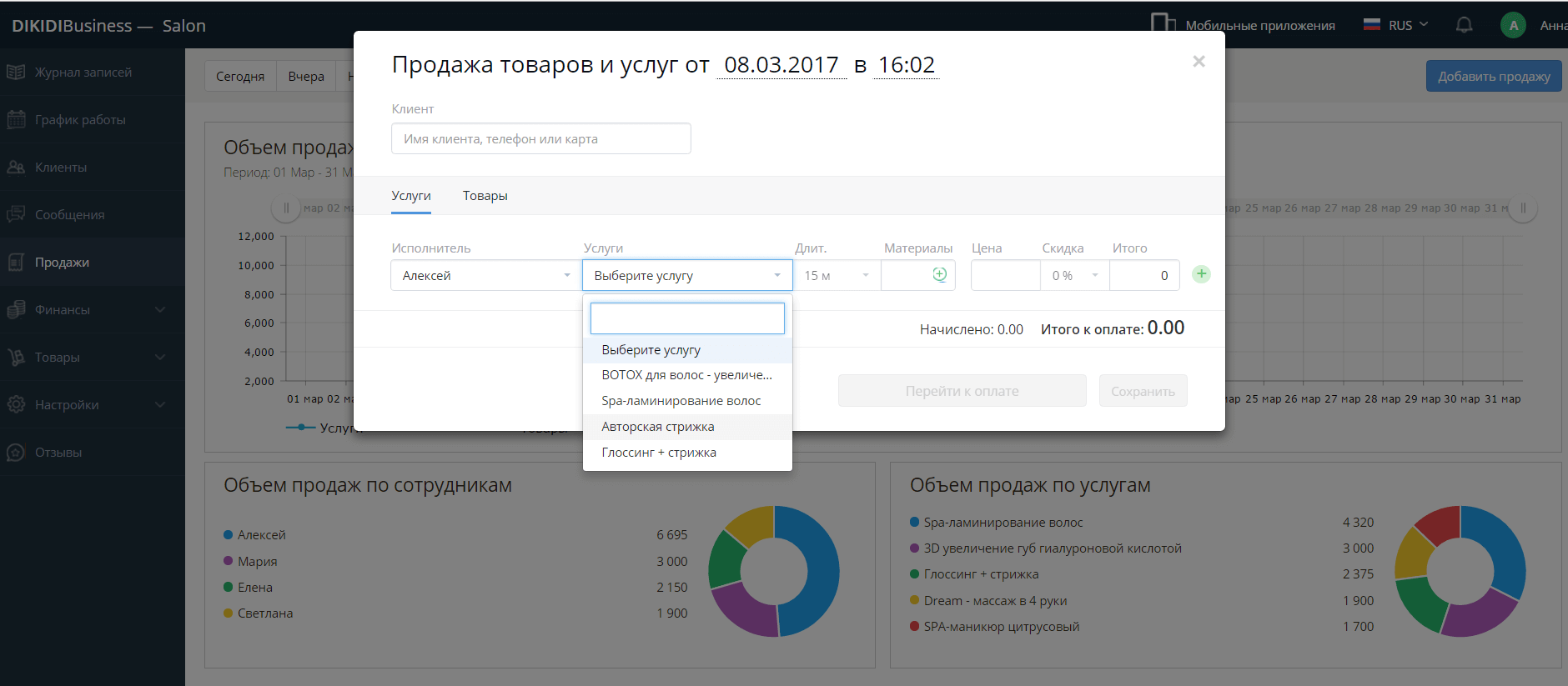Choose Spa-ламинирование волос in dropdown list
Image resolution: width=1568 pixels, height=686 pixels.
tap(681, 401)
